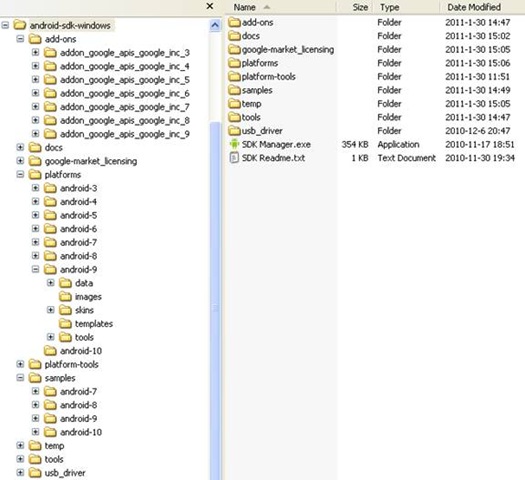Select the usb_driver folder icon in file list
Viewport: 525px width, 480px height.
point(235,130)
